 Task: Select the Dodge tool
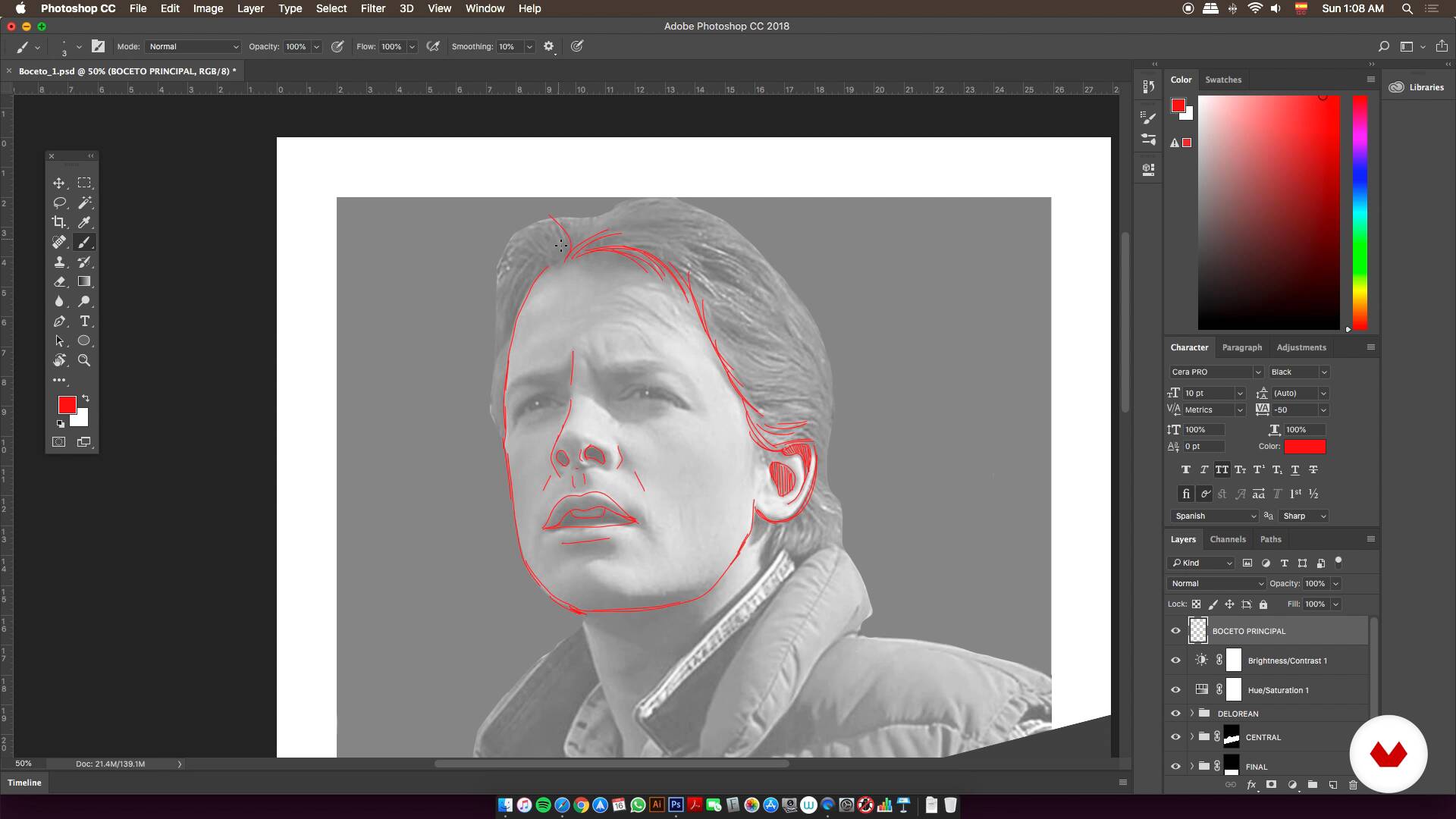(x=84, y=301)
